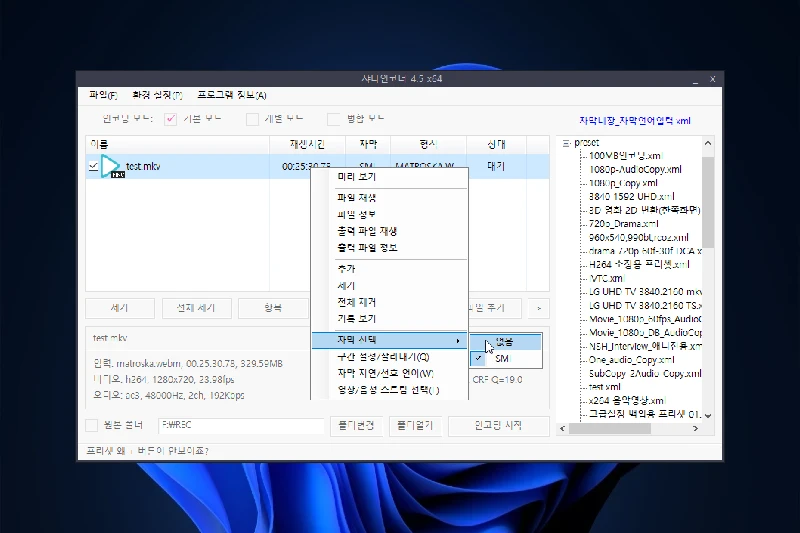Click the third button below the file list
This screenshot has height=533, width=800.
[273, 308]
